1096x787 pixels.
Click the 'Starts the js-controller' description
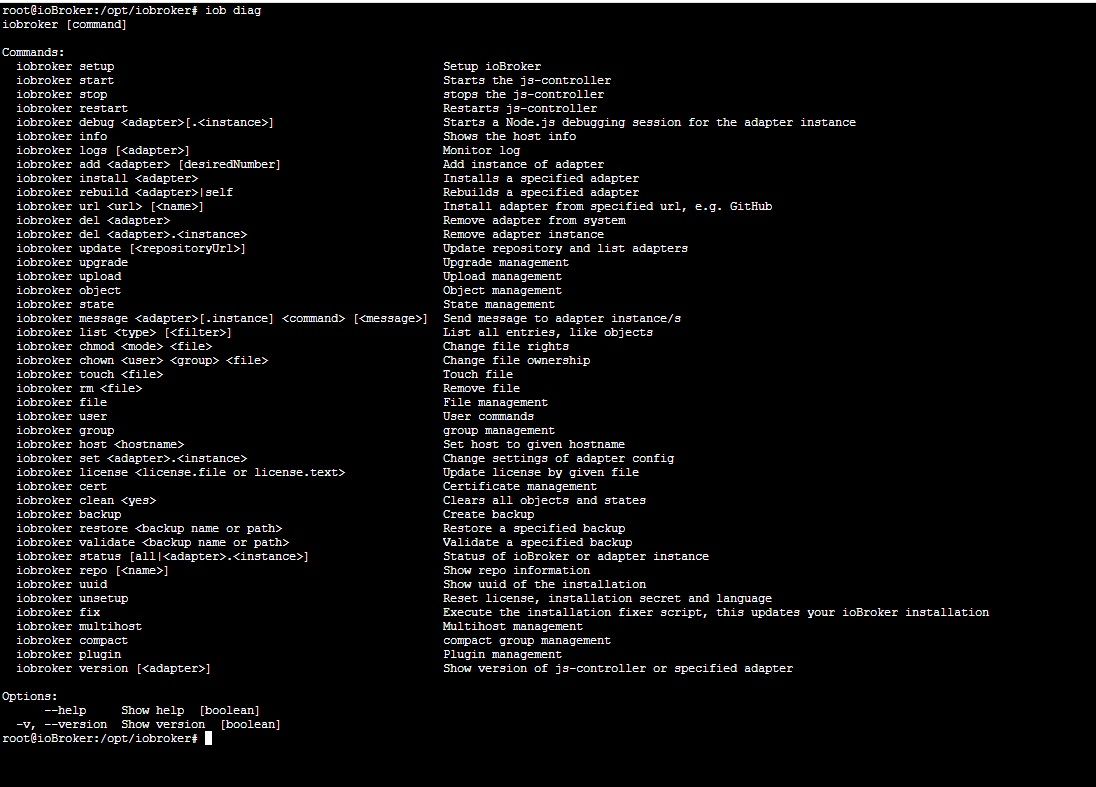(527, 80)
